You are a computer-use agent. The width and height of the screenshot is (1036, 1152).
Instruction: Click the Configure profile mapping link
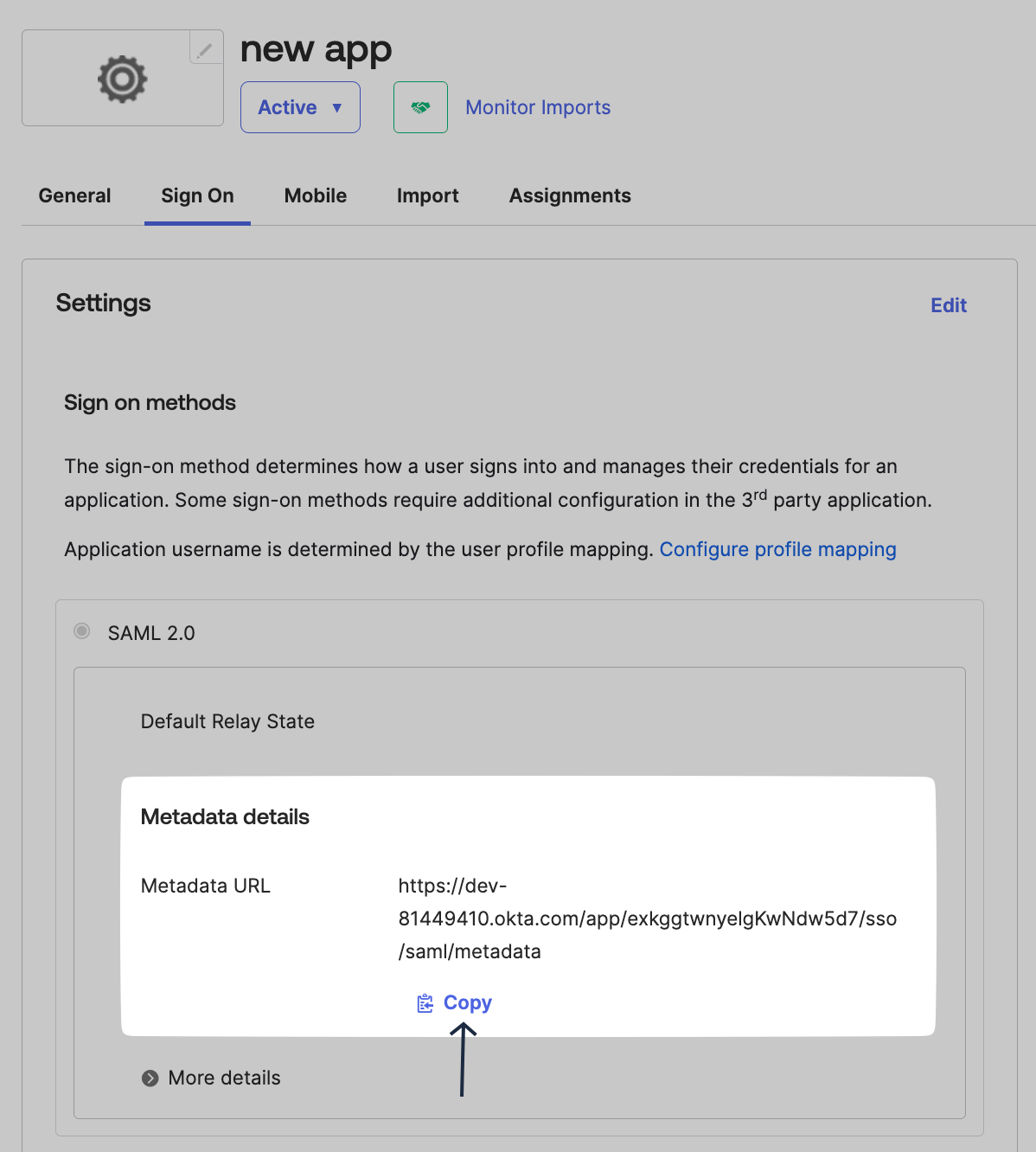(777, 549)
